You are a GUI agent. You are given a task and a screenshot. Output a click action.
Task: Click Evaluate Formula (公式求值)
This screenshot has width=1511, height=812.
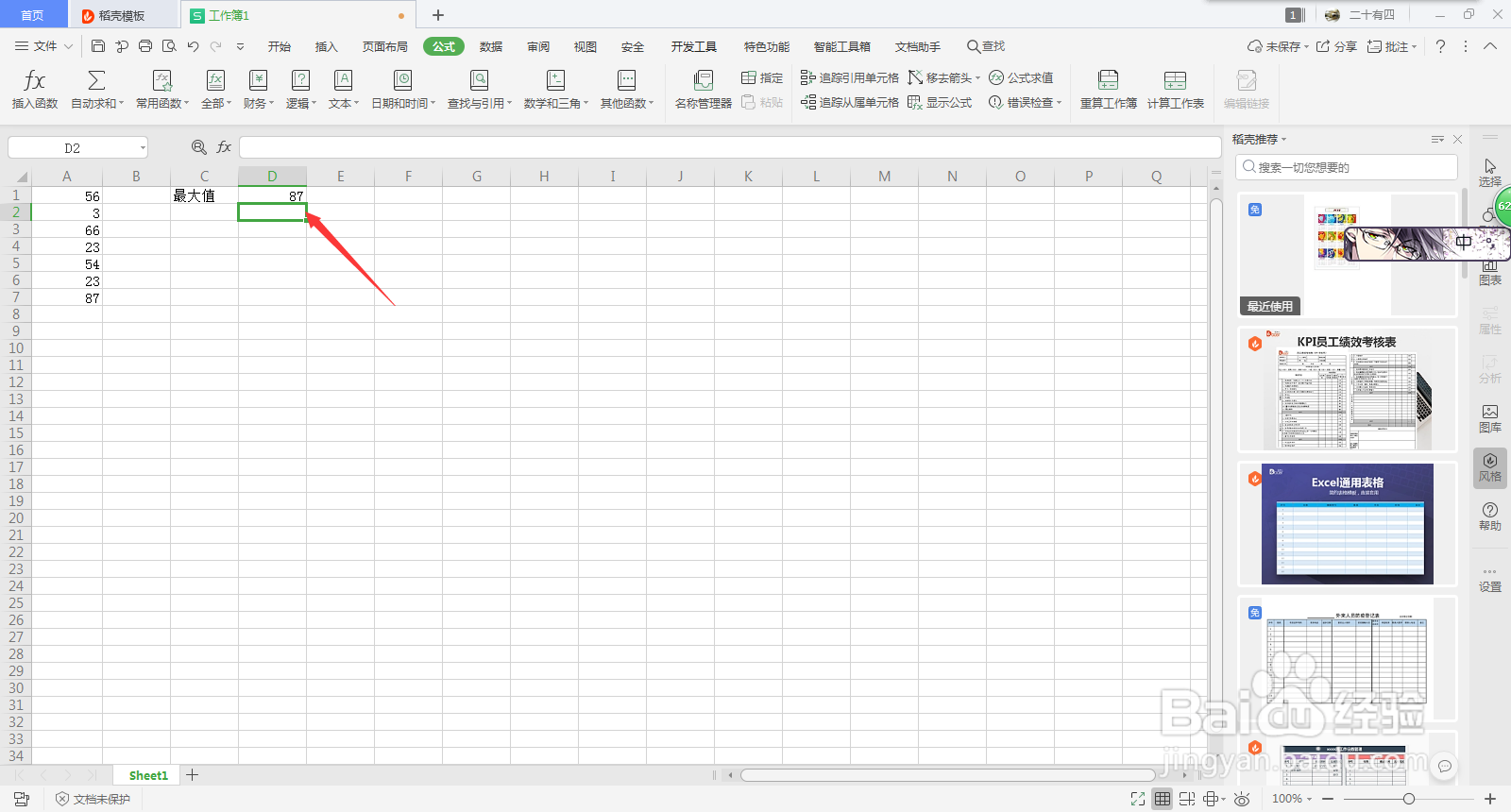(1021, 77)
